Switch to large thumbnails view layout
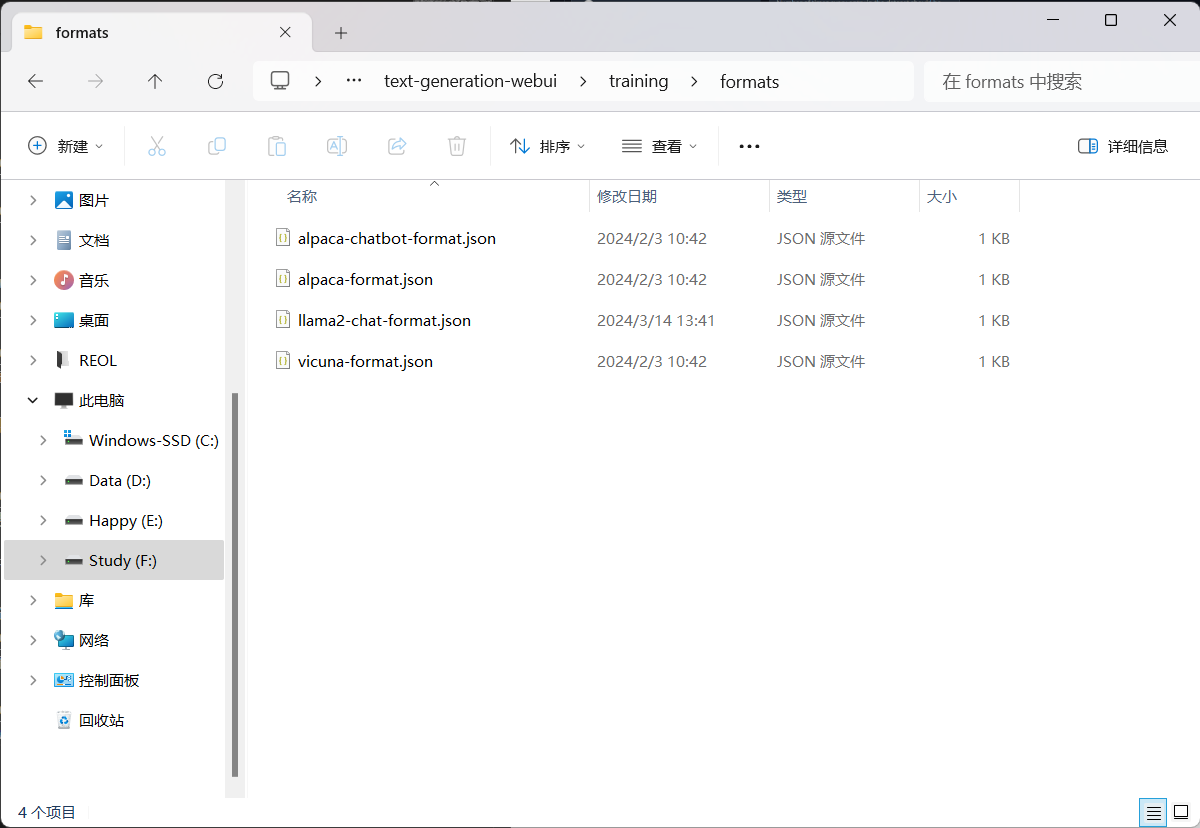This screenshot has width=1200, height=828. click(x=1181, y=812)
